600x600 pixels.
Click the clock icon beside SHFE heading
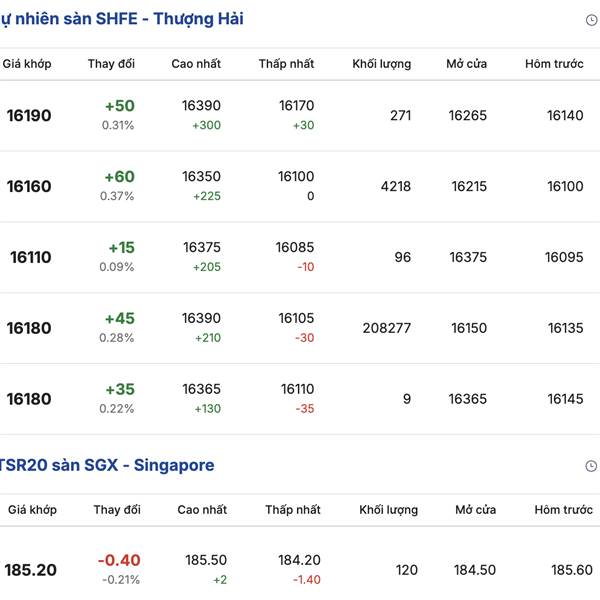point(591,20)
